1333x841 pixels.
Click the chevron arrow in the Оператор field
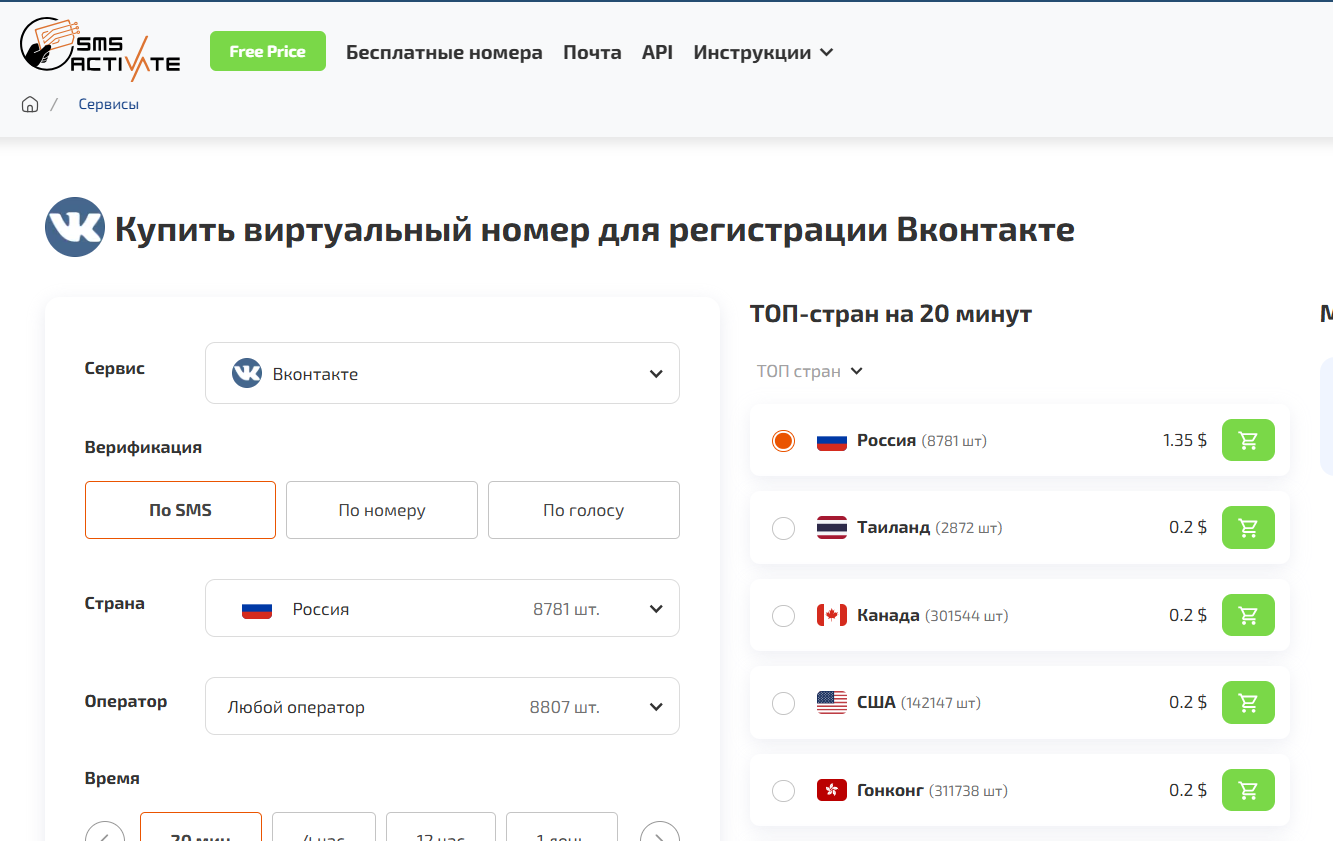[x=656, y=707]
